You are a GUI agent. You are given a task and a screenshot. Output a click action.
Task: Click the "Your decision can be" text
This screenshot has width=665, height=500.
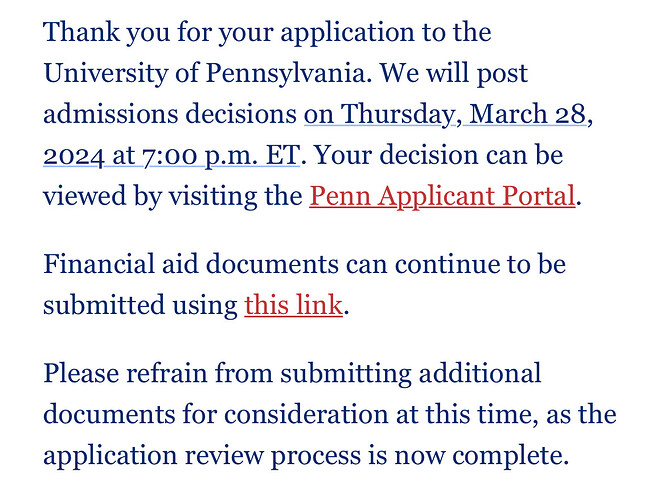pyautogui.click(x=439, y=155)
